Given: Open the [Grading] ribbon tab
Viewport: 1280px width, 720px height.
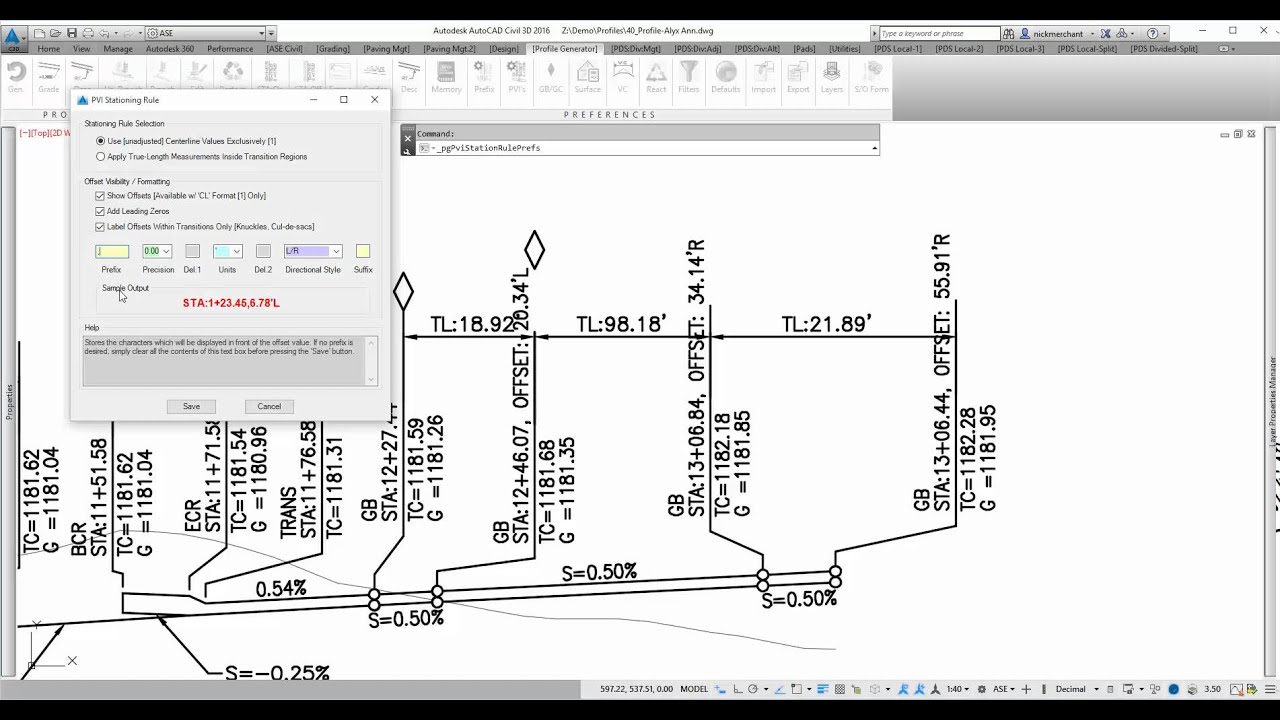Looking at the screenshot, I should [x=334, y=48].
